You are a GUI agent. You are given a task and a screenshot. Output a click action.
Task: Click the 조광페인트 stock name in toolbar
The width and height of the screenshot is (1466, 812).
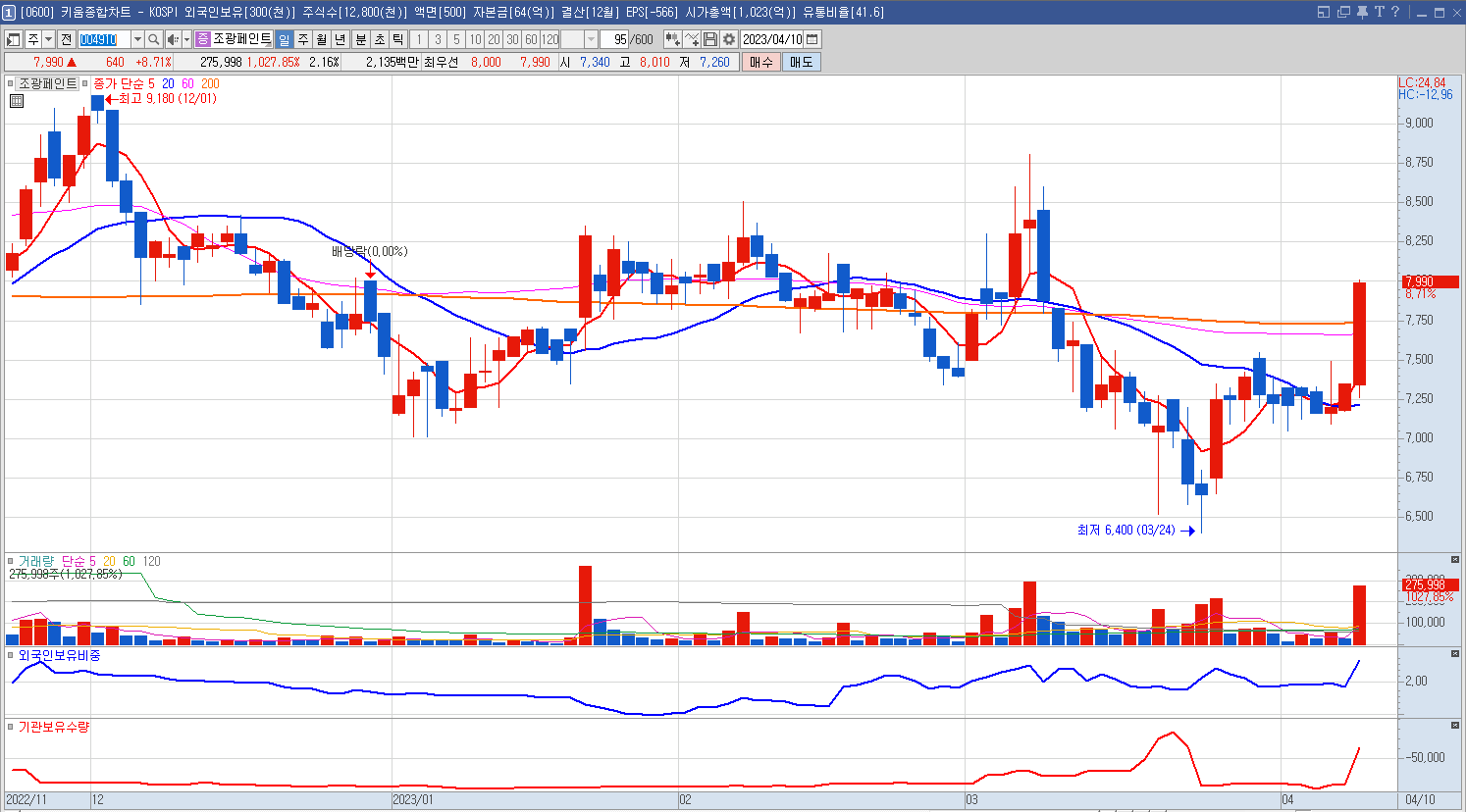click(x=241, y=39)
